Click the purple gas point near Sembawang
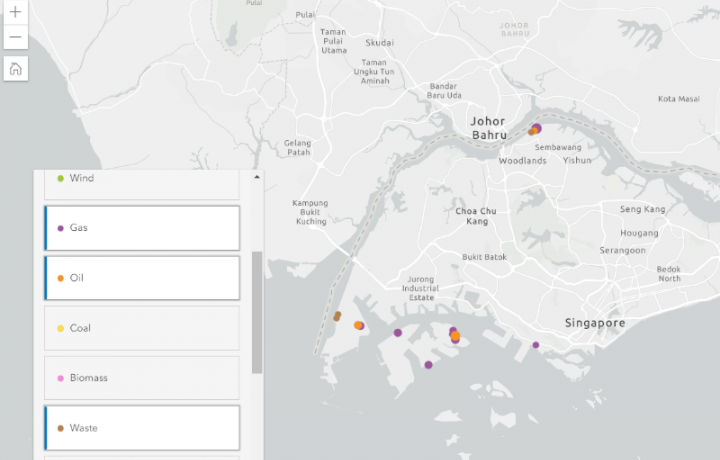Screen dimensions: 720x460 [x=537, y=128]
